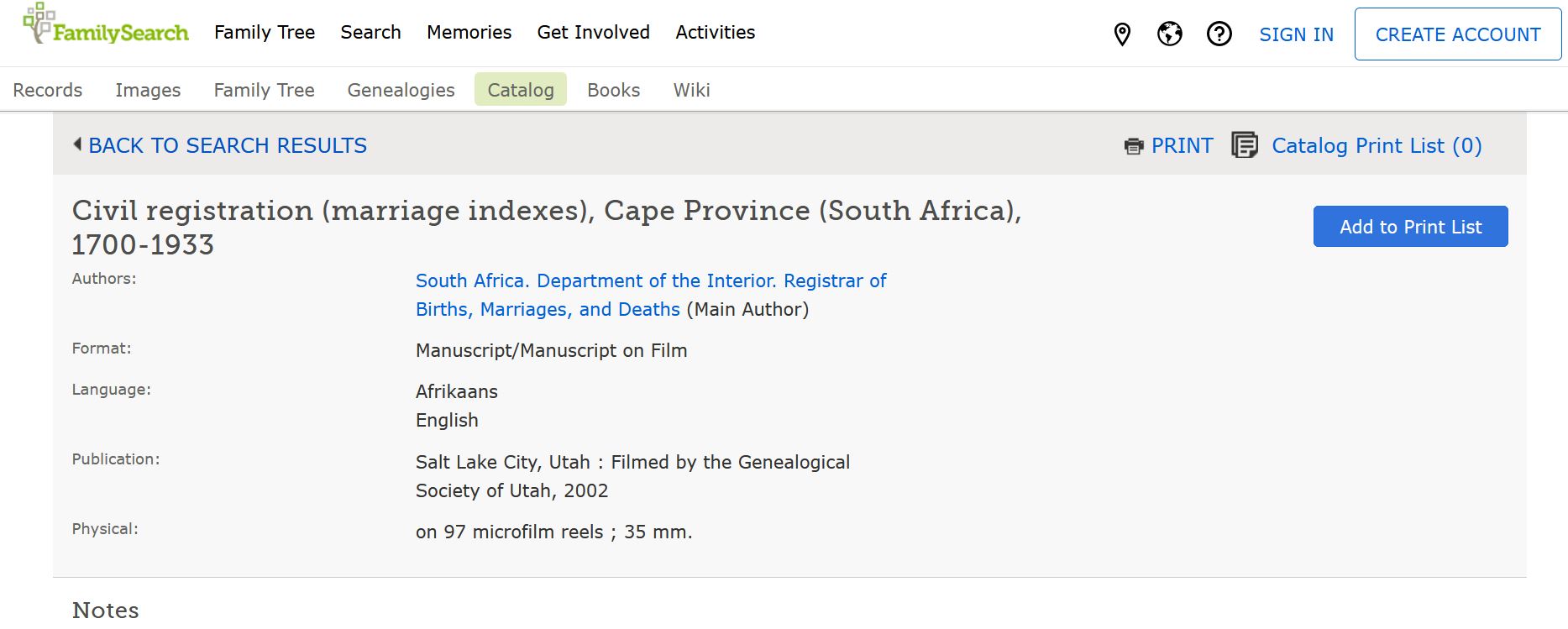
Task: Open the Records section
Action: coord(47,89)
